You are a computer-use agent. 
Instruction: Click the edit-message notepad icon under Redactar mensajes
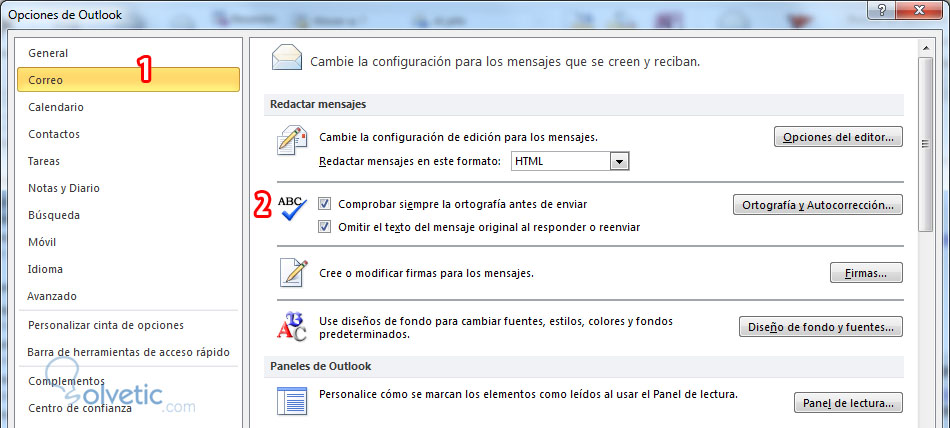(291, 141)
